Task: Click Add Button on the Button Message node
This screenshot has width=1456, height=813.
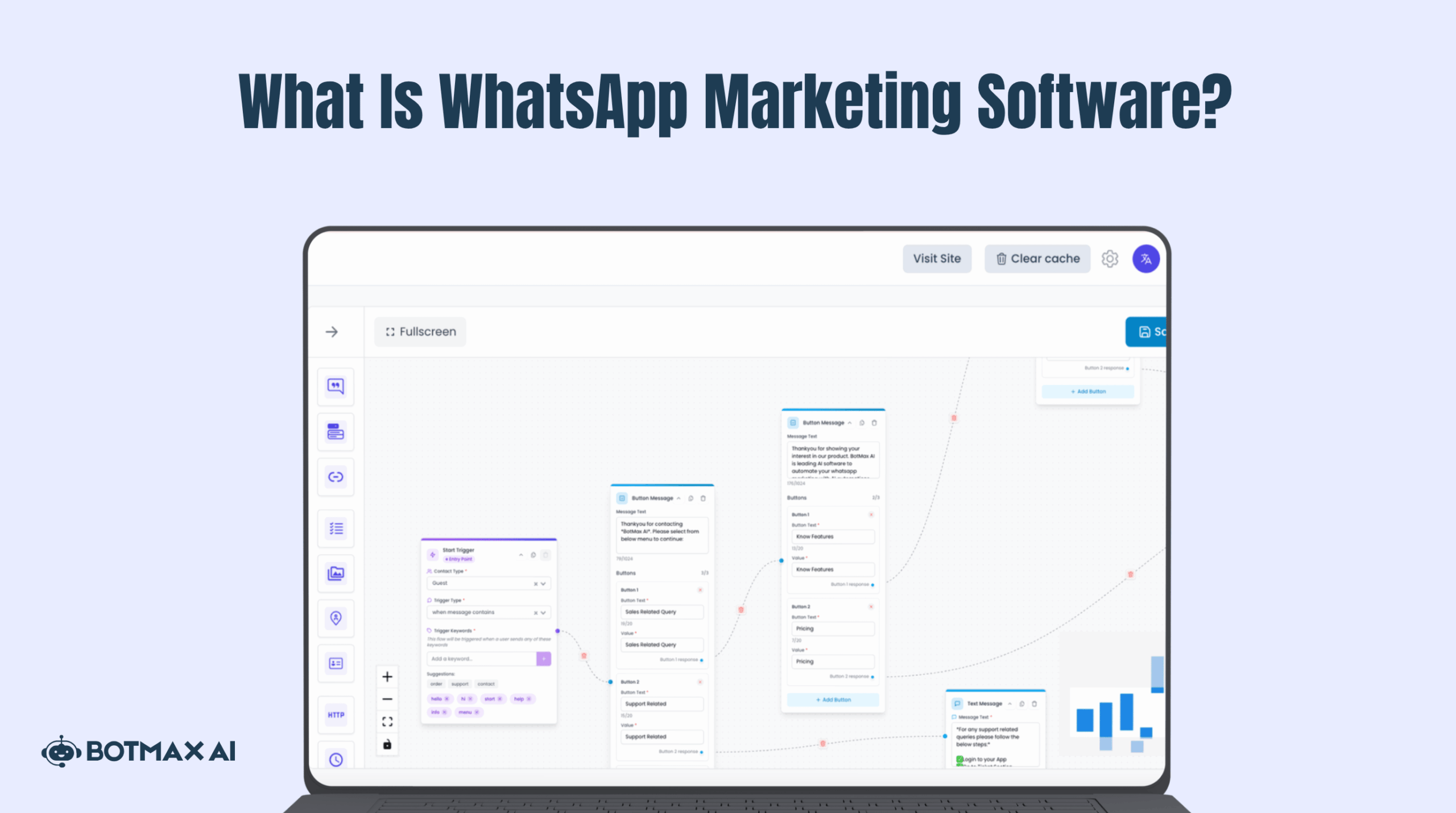Action: click(832, 699)
